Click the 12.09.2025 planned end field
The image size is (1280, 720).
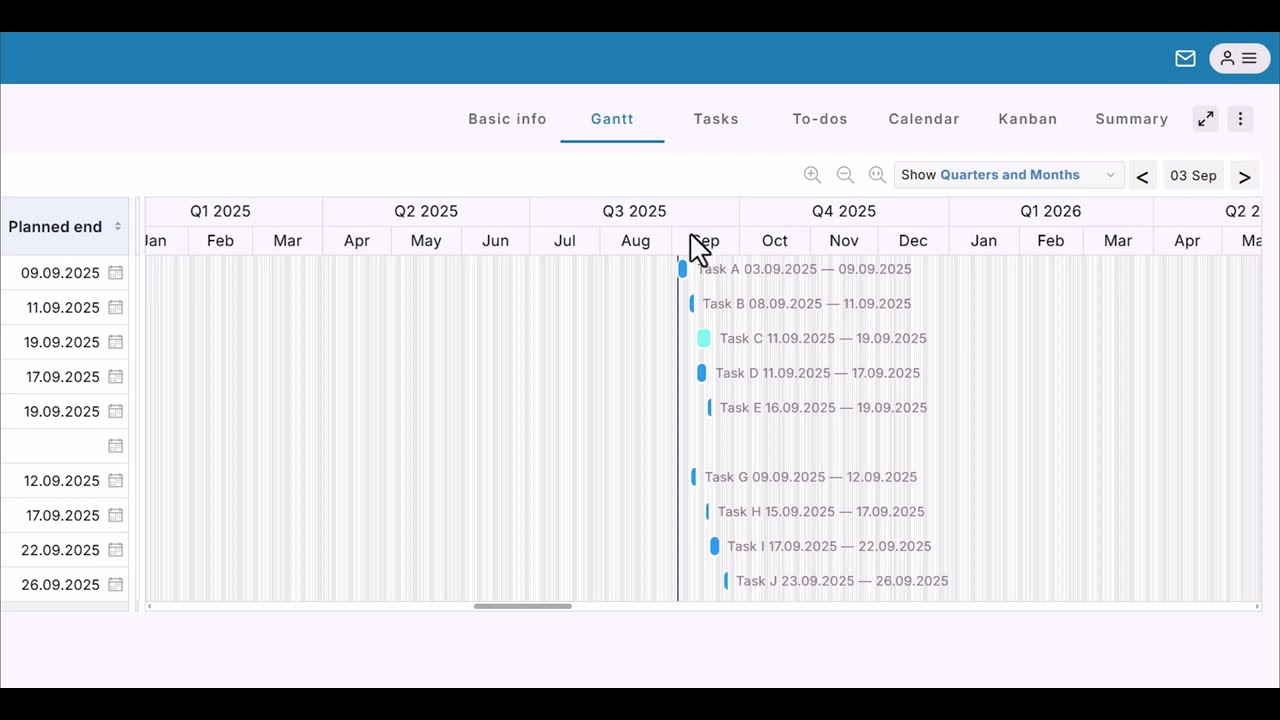(62, 481)
